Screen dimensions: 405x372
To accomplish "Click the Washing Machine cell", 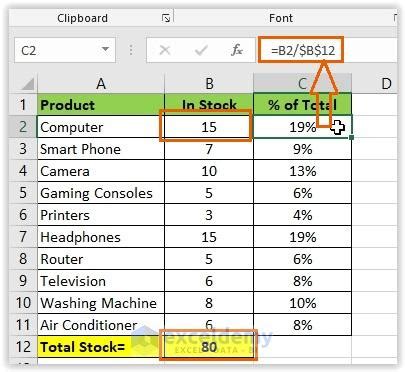I will (101, 303).
